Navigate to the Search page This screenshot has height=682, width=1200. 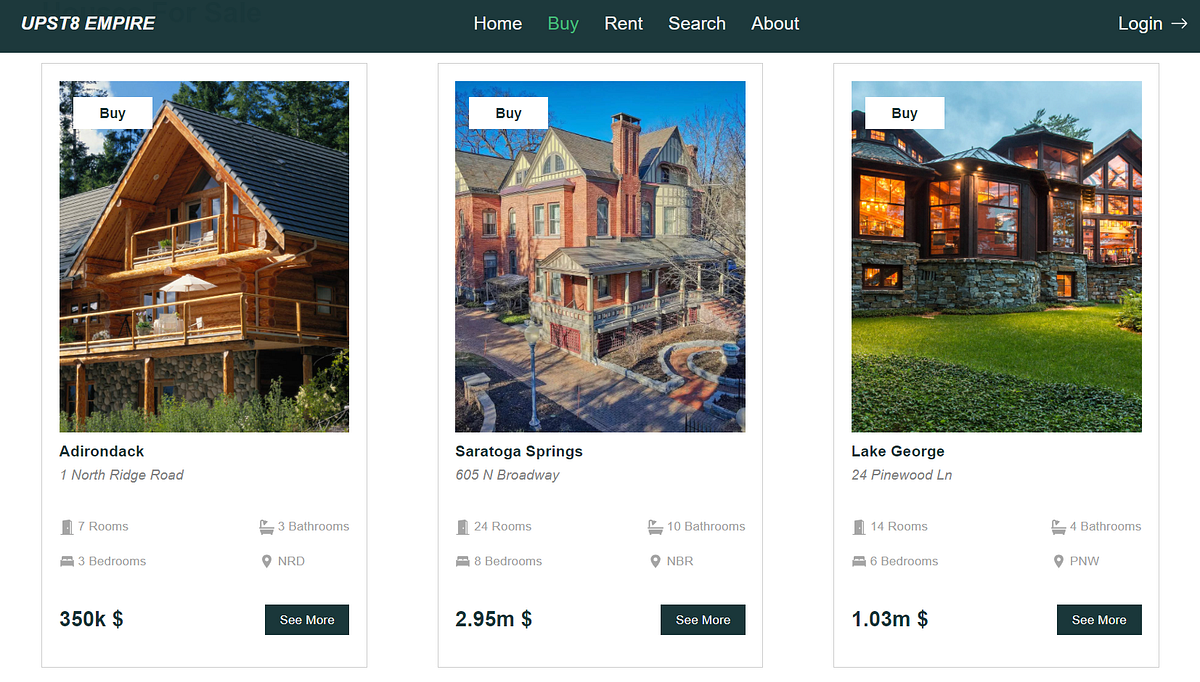(697, 23)
